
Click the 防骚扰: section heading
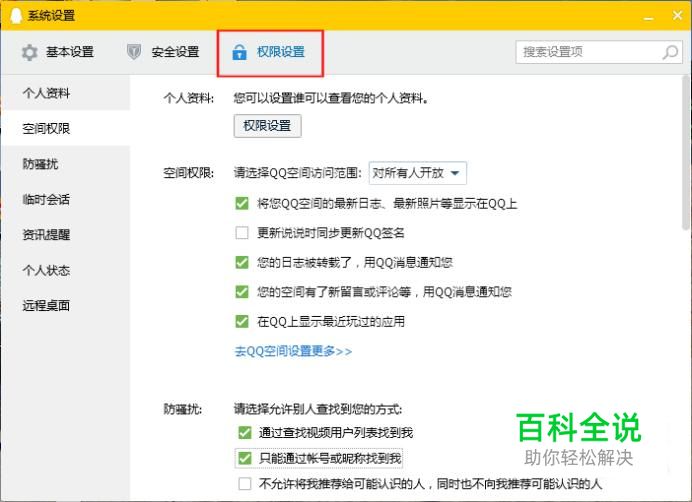(183, 409)
